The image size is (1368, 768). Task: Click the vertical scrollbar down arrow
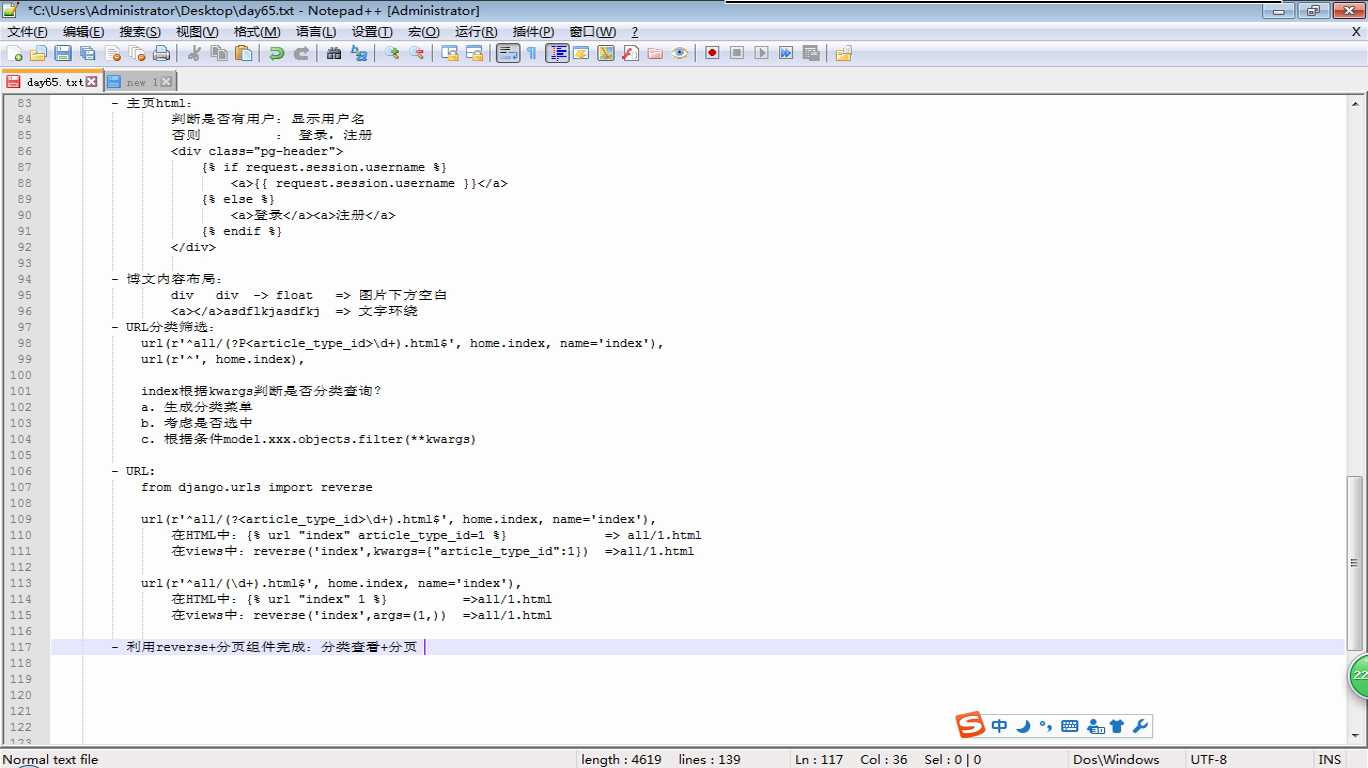coord(1356,735)
